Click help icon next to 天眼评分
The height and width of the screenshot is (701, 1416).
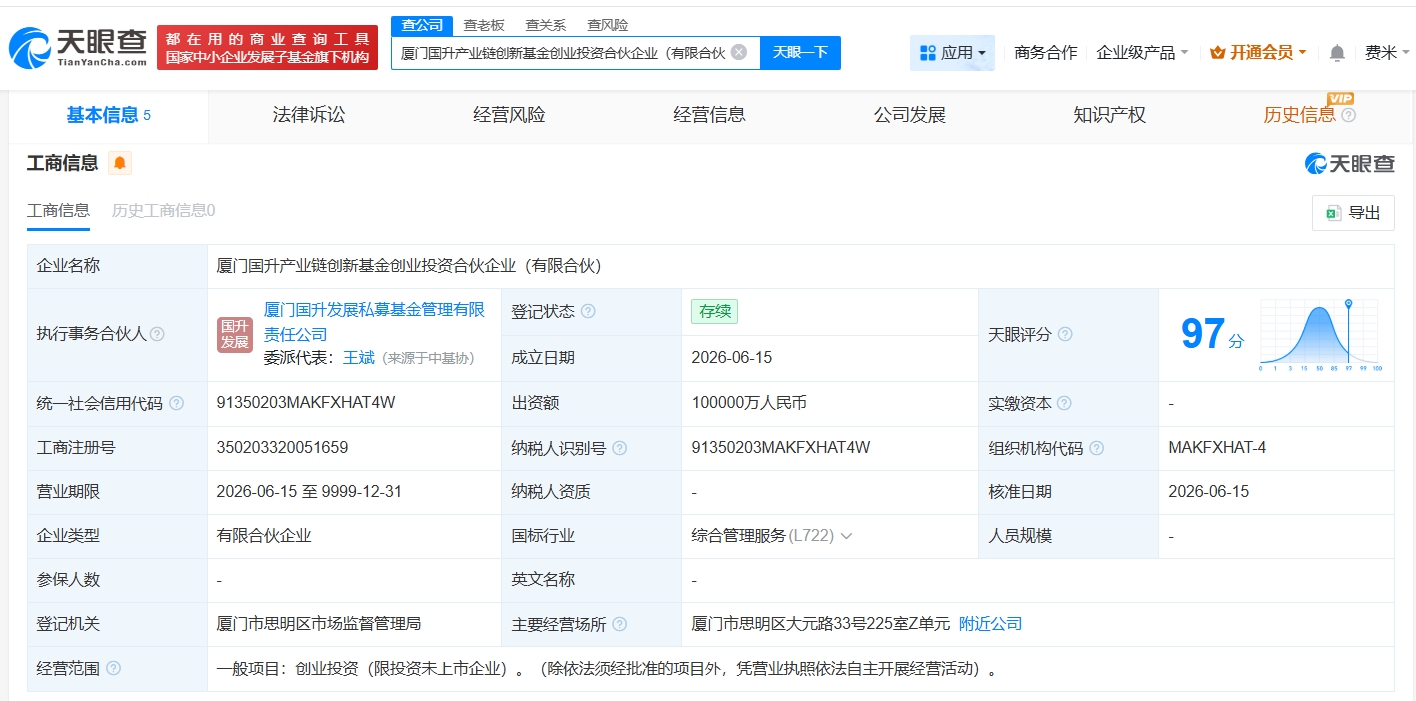coord(1065,334)
